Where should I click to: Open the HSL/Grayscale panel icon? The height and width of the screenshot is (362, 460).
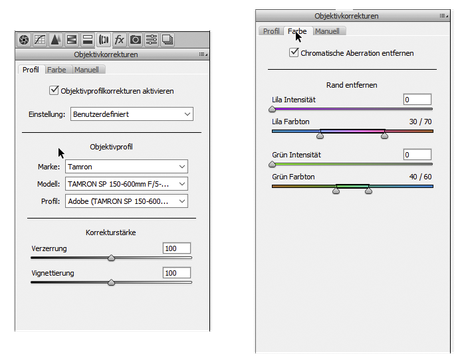click(72, 40)
